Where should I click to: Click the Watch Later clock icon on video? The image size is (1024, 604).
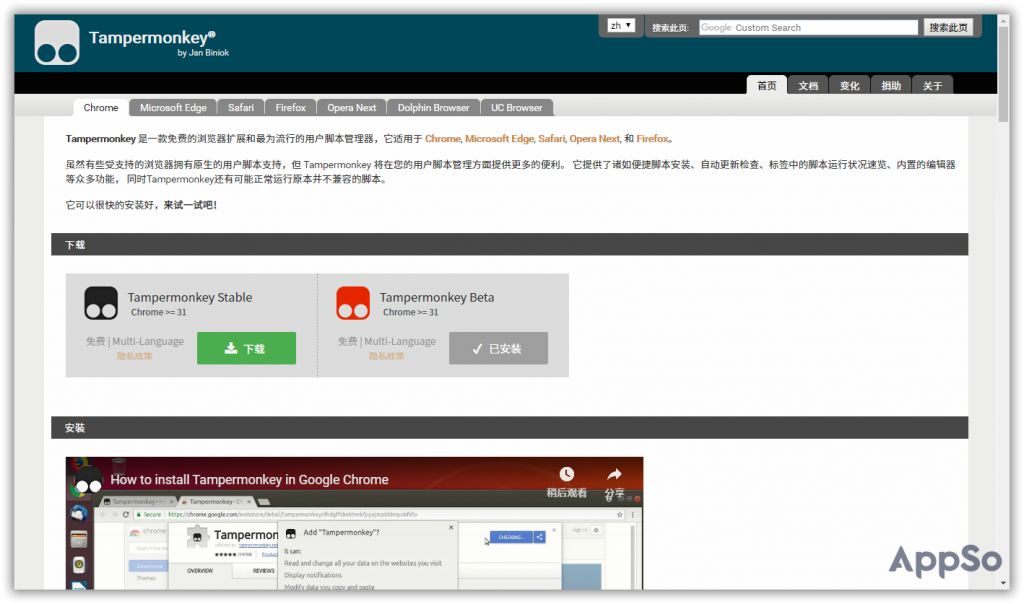567,474
